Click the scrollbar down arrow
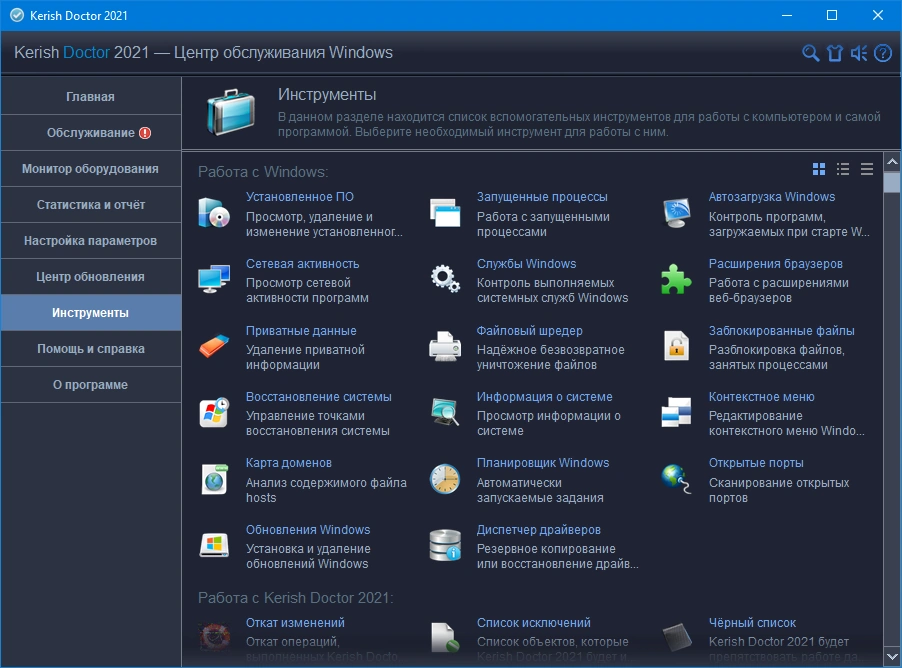902x668 pixels. [x=892, y=656]
